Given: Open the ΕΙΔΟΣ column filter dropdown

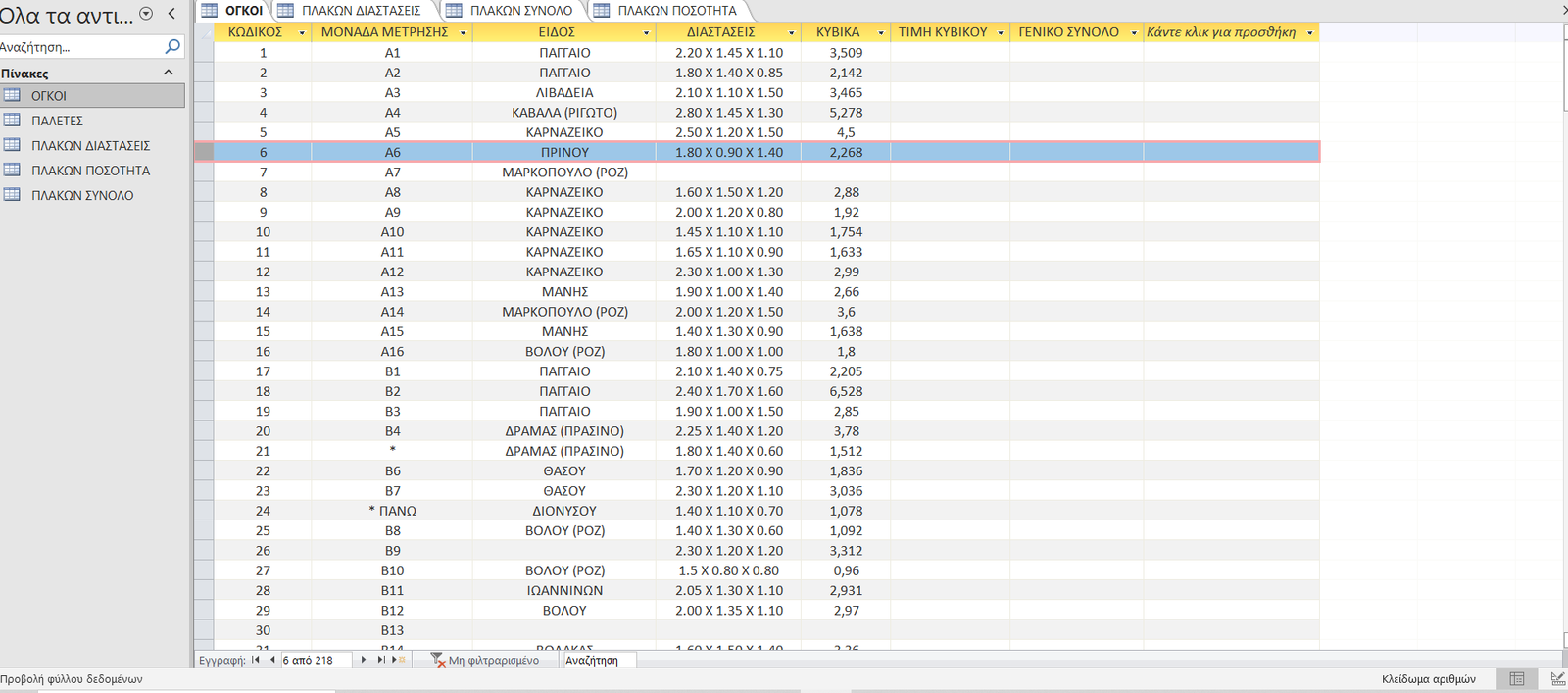Looking at the screenshot, I should 646,33.
